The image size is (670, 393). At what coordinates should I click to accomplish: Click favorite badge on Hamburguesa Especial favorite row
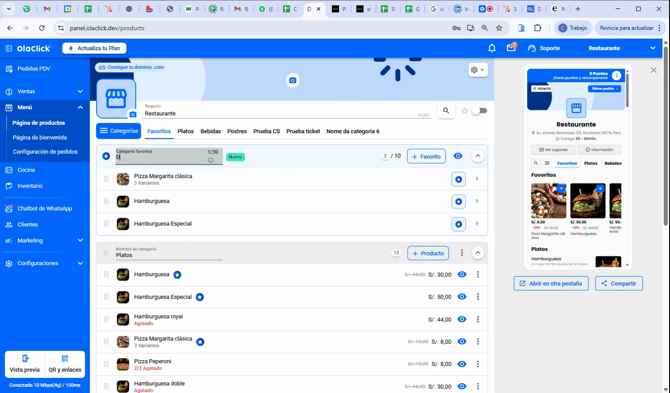coord(458,224)
